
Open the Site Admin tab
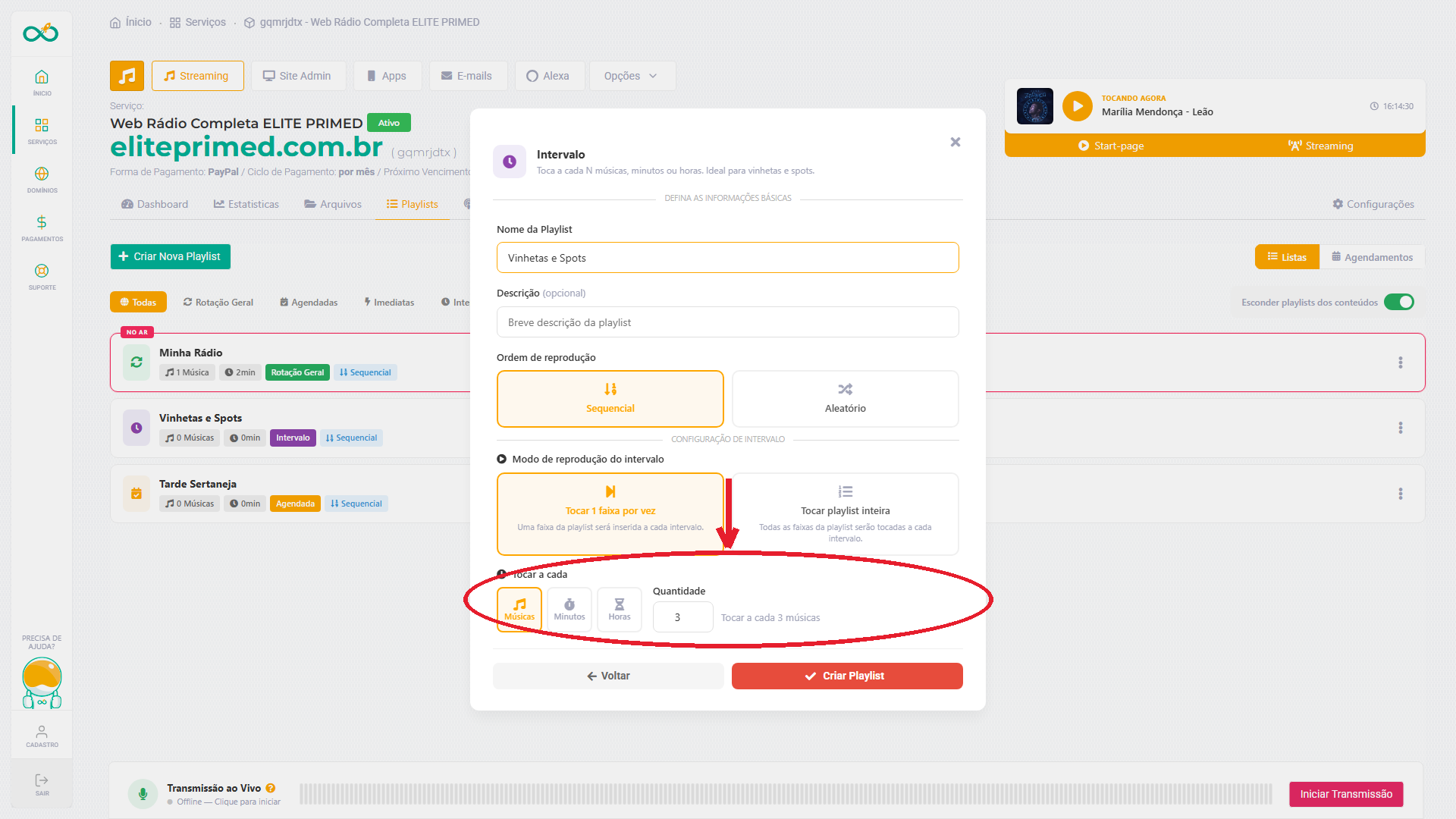[x=298, y=76]
